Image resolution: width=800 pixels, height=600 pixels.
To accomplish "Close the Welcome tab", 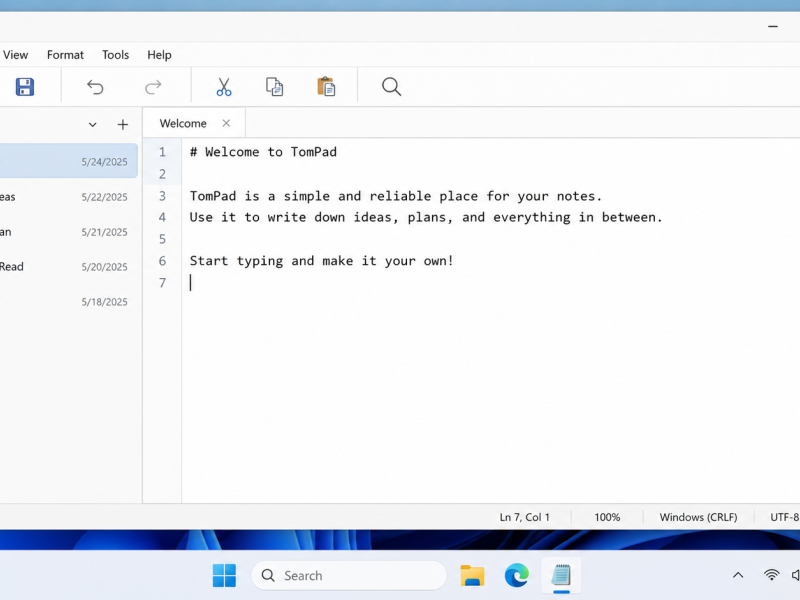I will coord(226,123).
